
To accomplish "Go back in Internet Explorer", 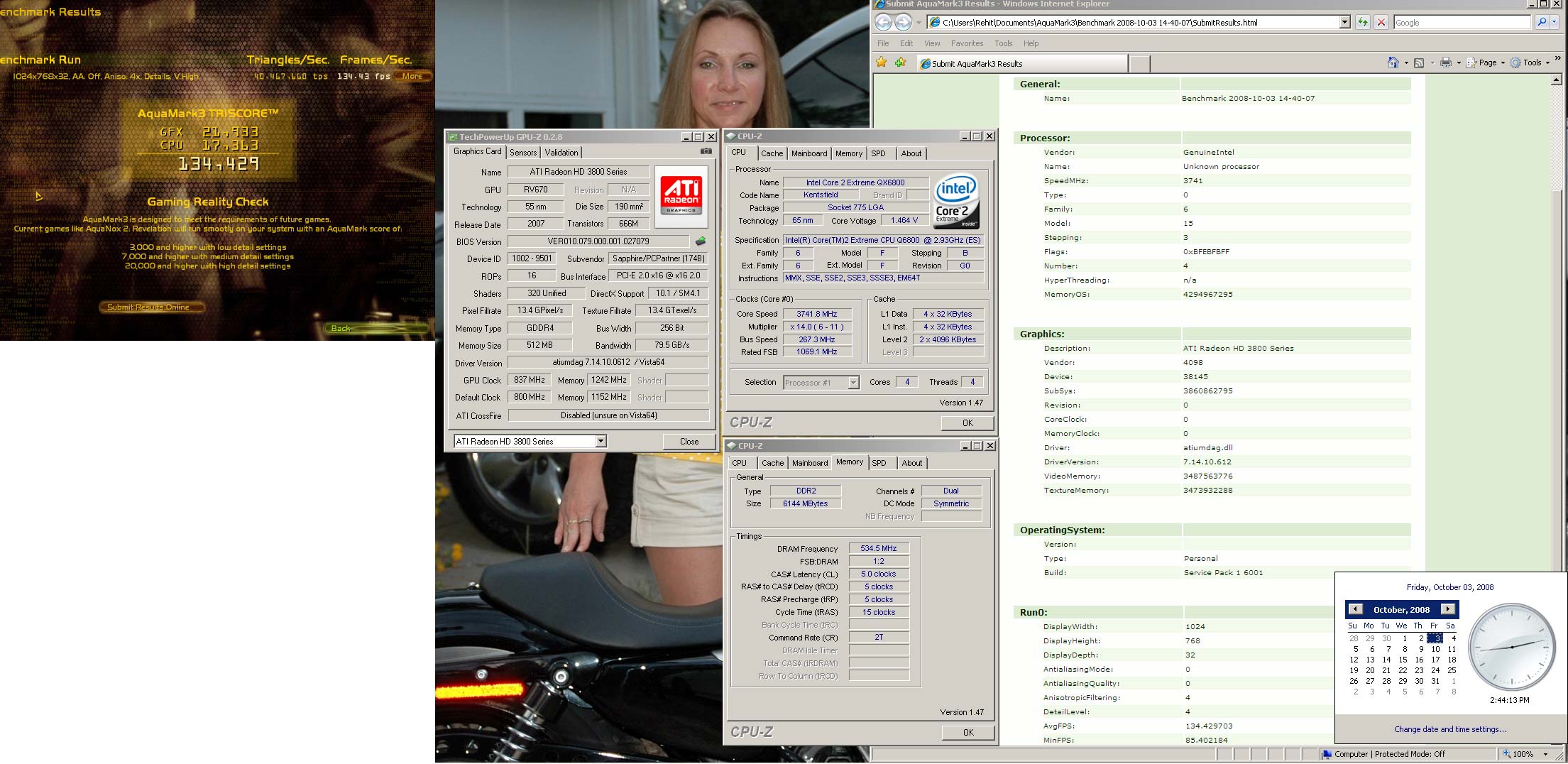I will (883, 22).
